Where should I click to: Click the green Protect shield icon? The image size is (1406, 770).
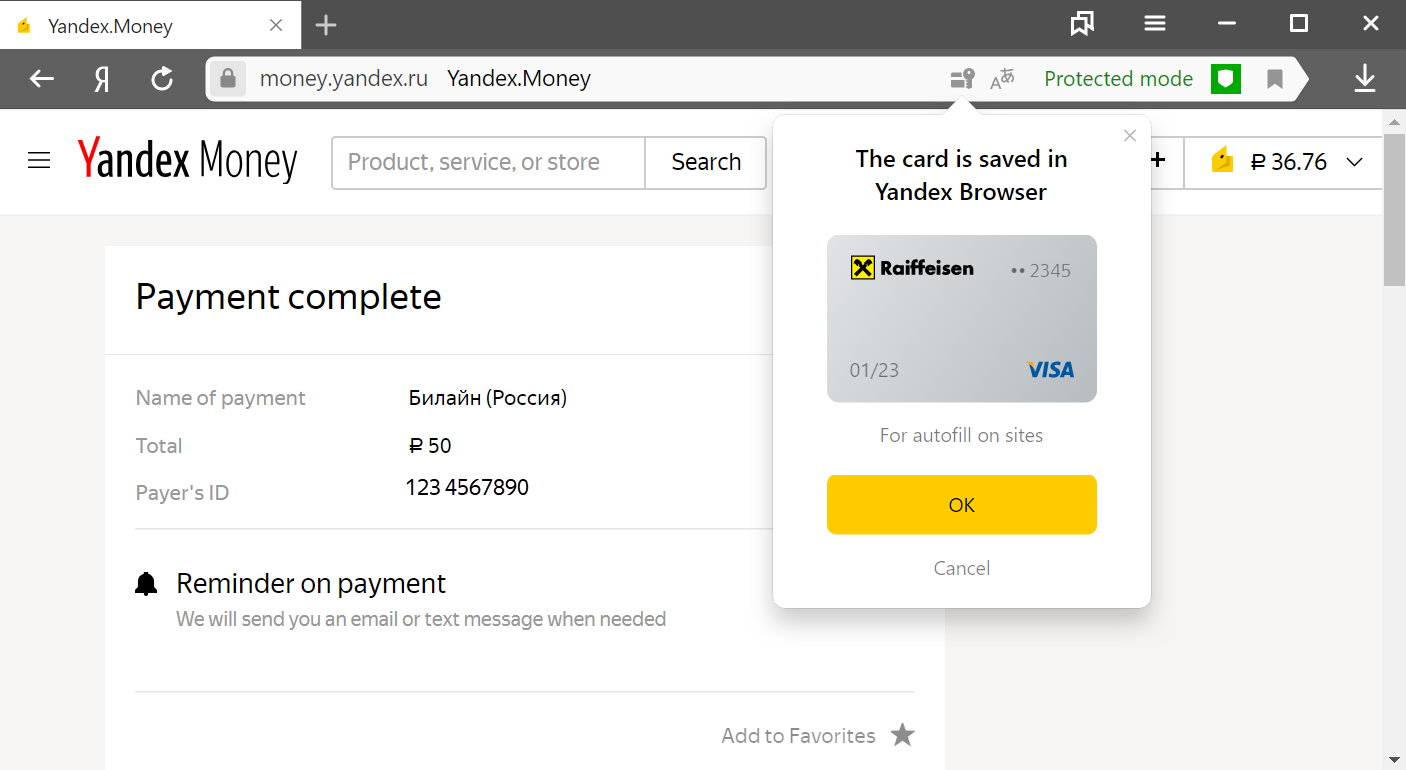pos(1226,79)
